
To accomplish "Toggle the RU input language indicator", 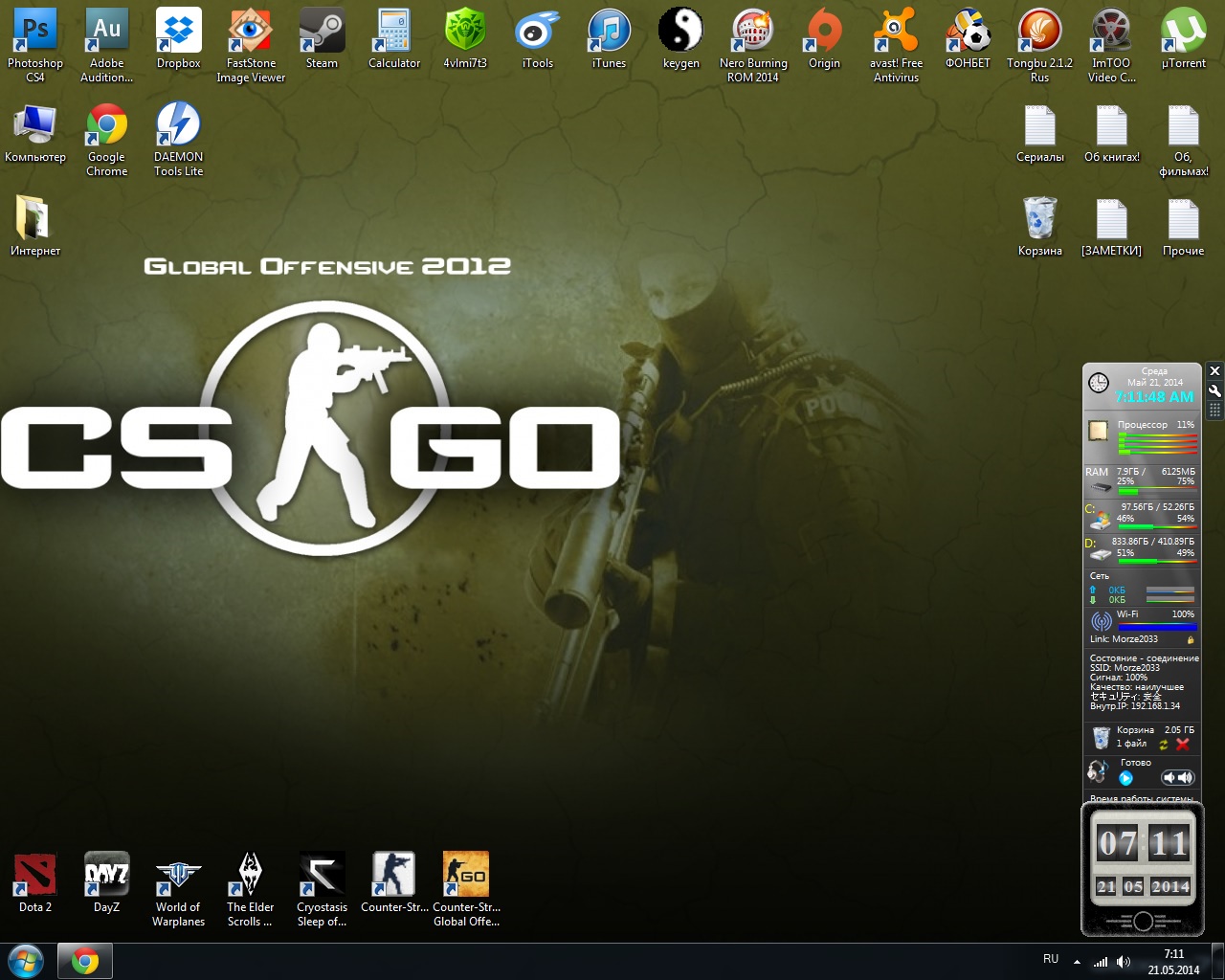I will [1051, 959].
